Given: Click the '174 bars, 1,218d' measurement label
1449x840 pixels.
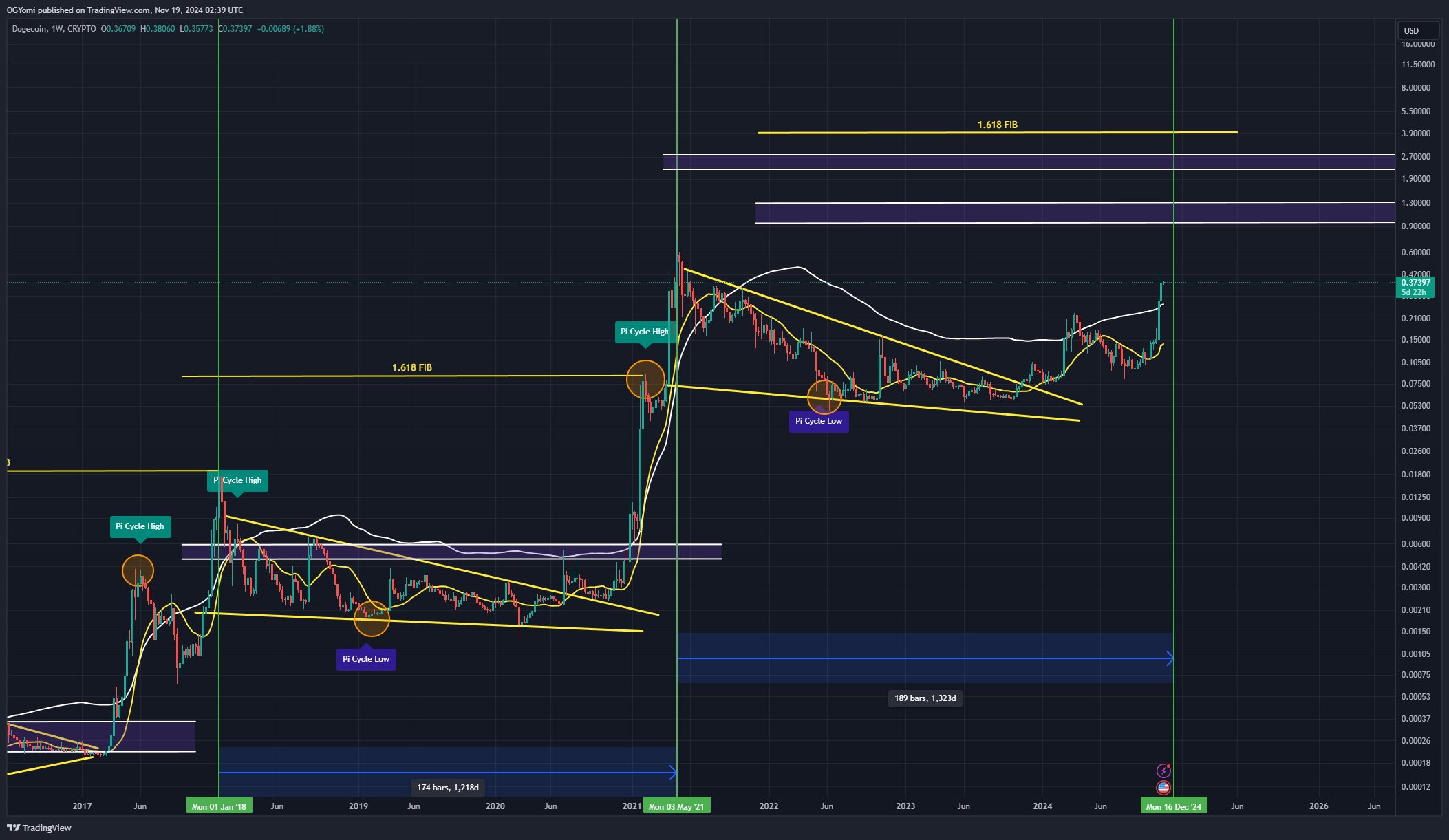Looking at the screenshot, I should (x=448, y=788).
